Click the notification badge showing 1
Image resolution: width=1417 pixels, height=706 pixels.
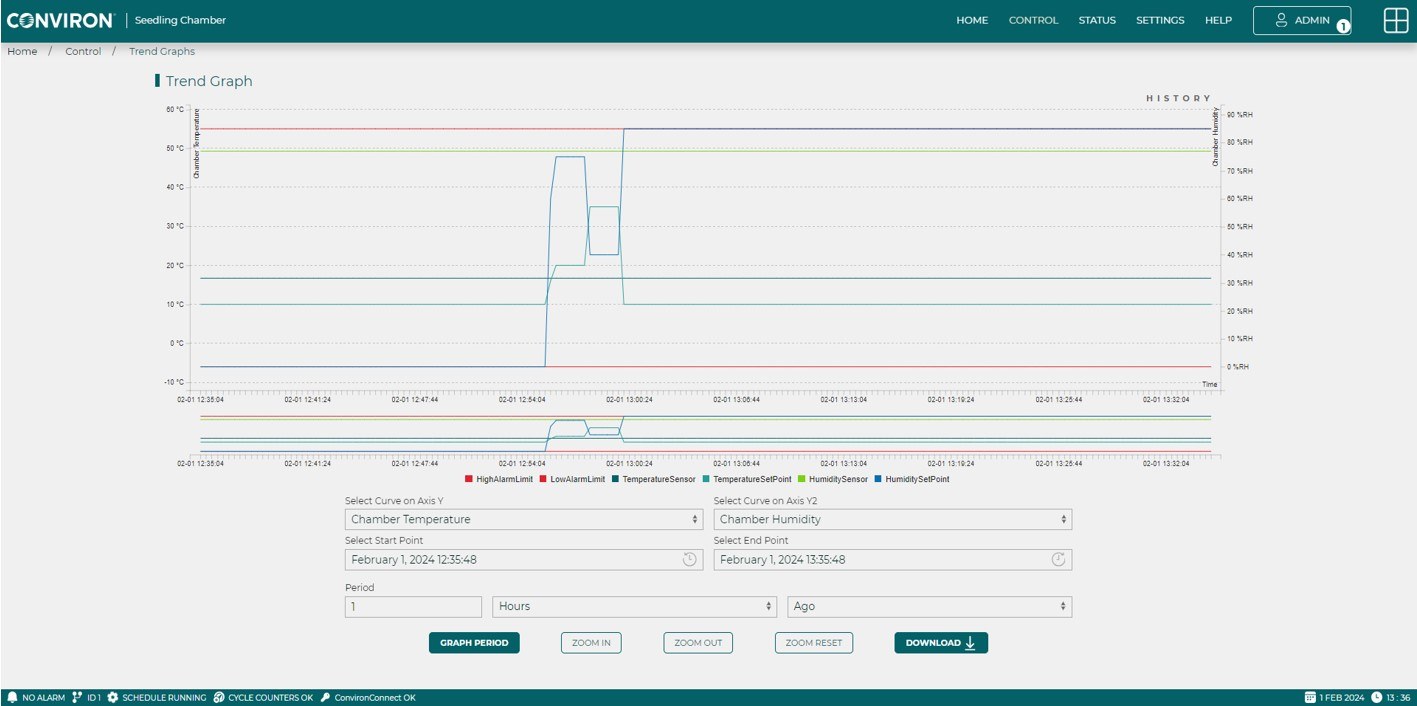pyautogui.click(x=1343, y=27)
